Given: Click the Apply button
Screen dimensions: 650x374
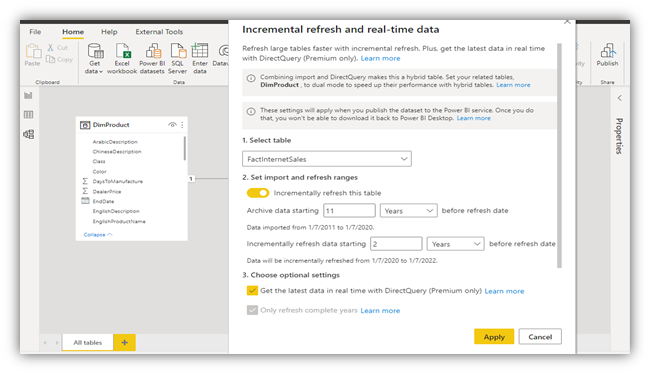Looking at the screenshot, I should [494, 337].
